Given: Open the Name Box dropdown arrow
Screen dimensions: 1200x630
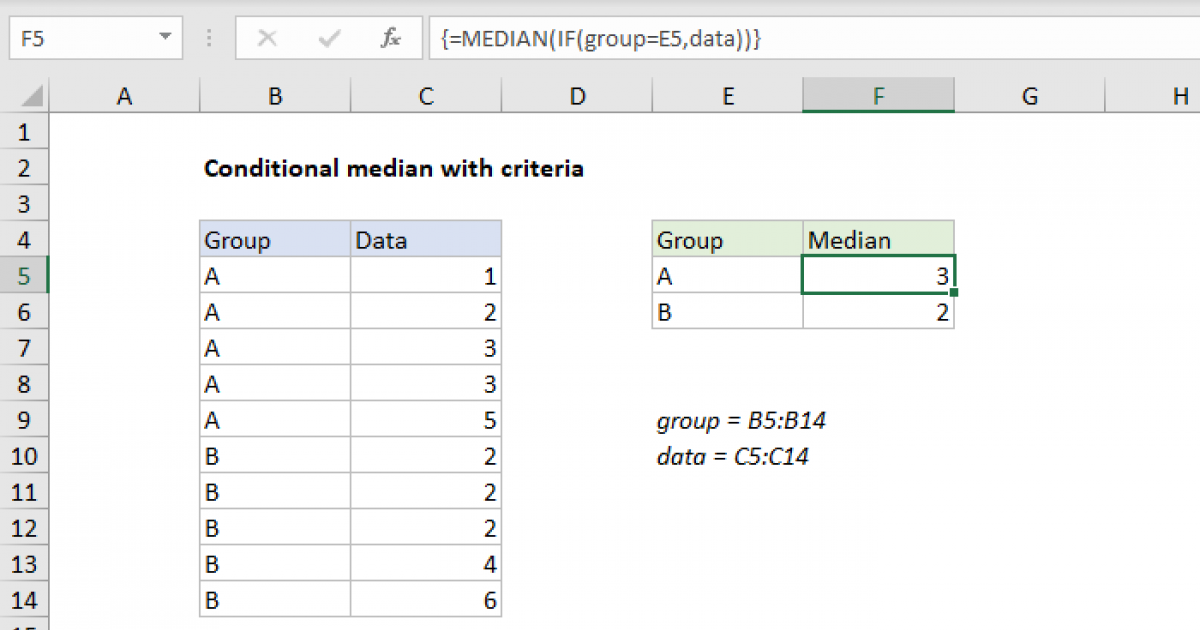Looking at the screenshot, I should pos(165,38).
